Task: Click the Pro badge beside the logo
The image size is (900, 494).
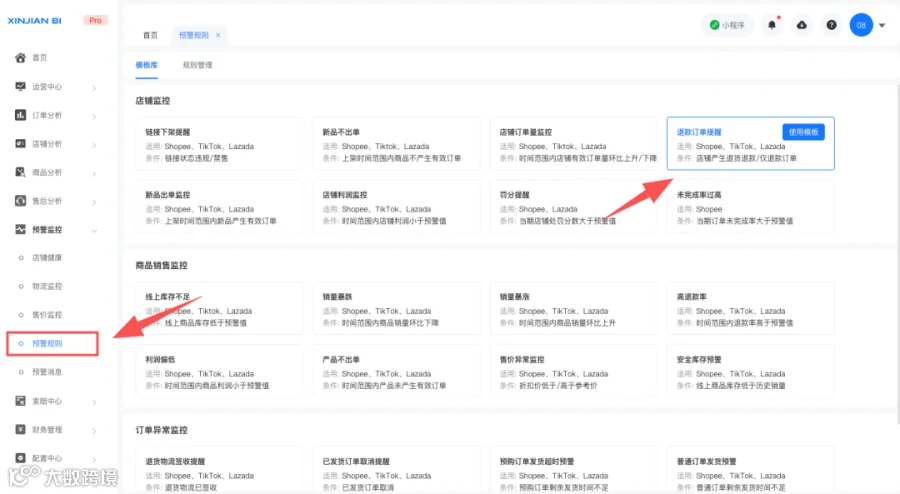Action: pos(95,20)
